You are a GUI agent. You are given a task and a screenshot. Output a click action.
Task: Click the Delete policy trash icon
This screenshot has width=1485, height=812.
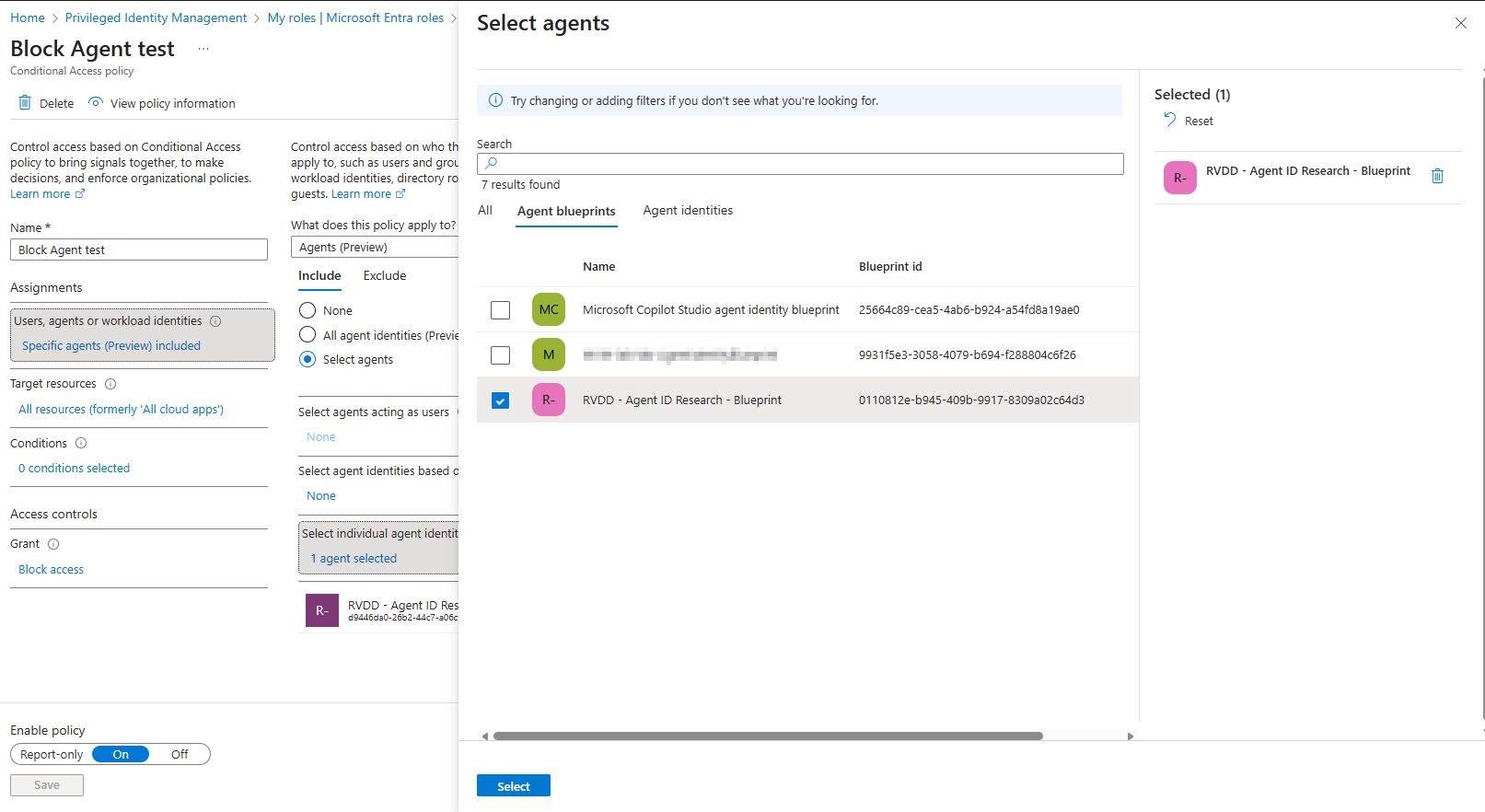[x=25, y=103]
